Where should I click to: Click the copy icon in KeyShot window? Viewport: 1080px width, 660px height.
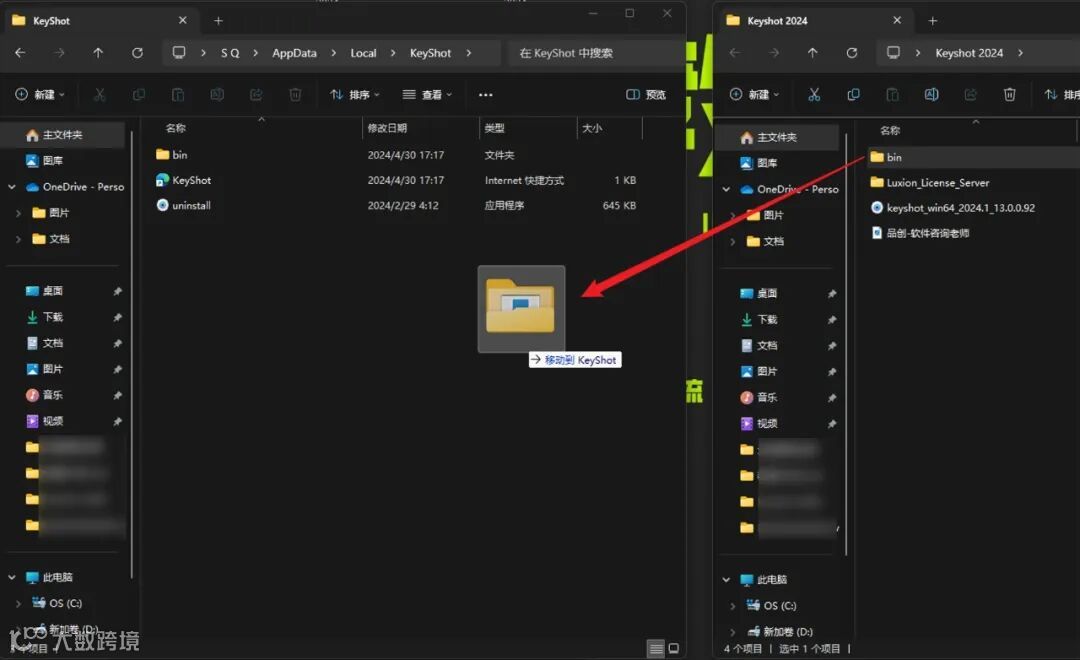pos(138,94)
